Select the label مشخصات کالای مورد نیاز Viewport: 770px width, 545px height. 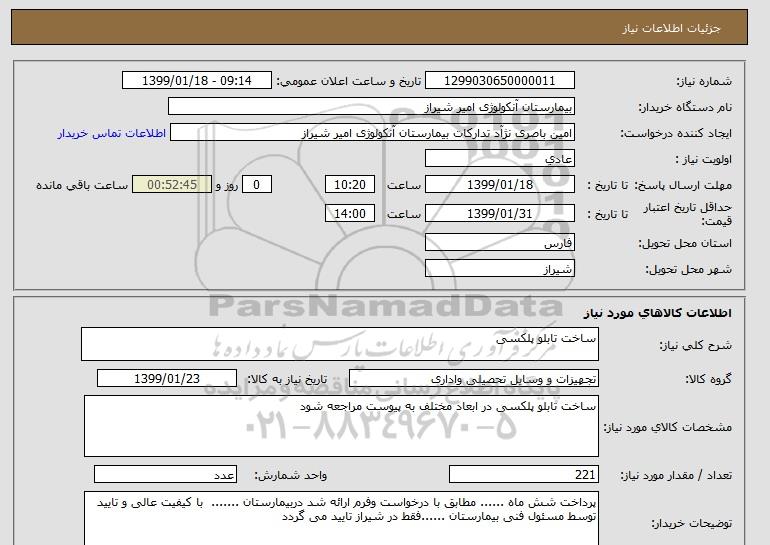(x=668, y=427)
